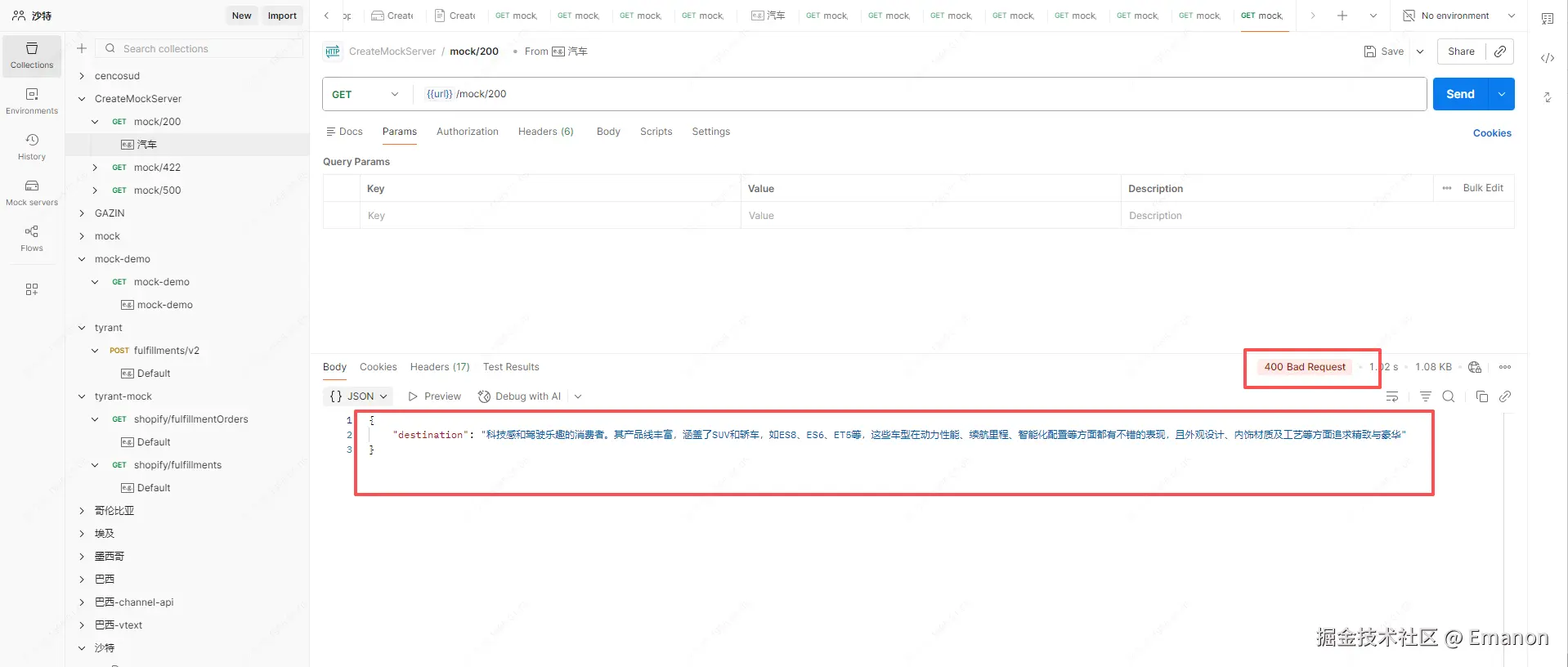1568x667 pixels.
Task: Add a new collection with plus icon
Action: coord(82,49)
